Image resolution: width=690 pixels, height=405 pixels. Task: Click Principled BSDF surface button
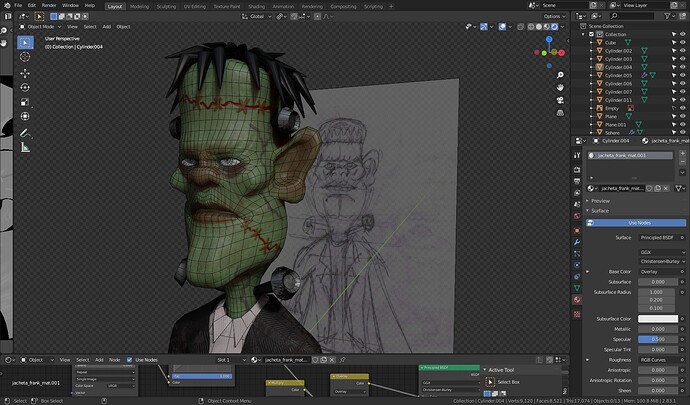(x=658, y=238)
